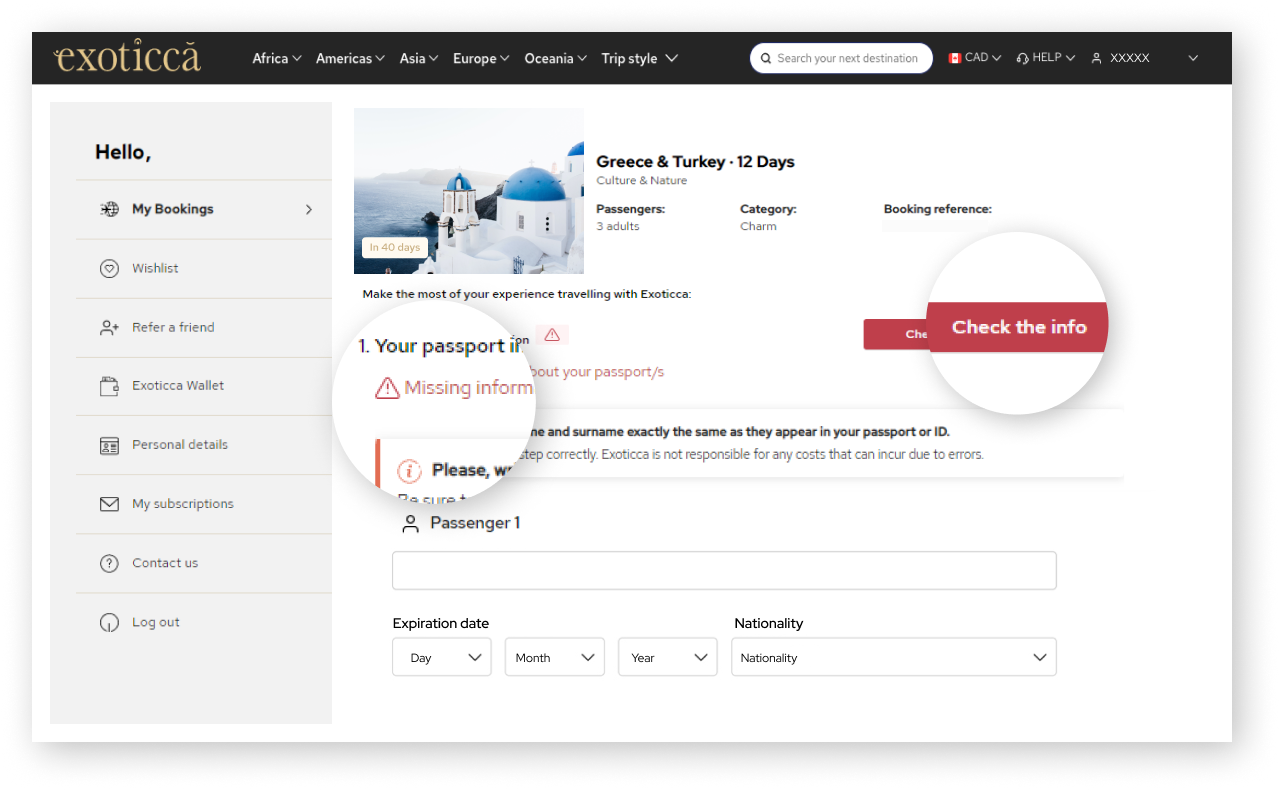Open the Europe destinations menu
Image resolution: width=1280 pixels, height=790 pixels.
(x=481, y=58)
